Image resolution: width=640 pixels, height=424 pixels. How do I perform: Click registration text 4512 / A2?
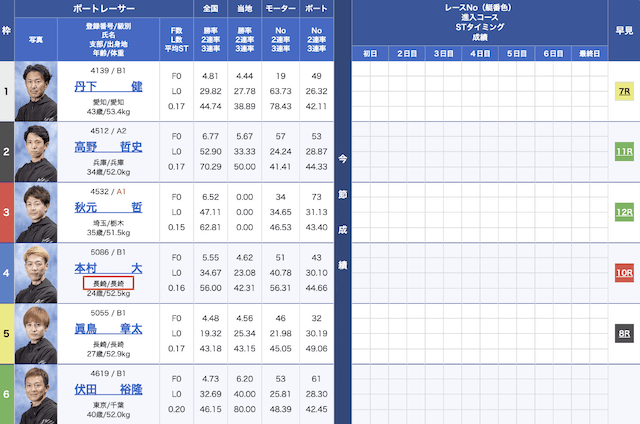click(x=108, y=131)
